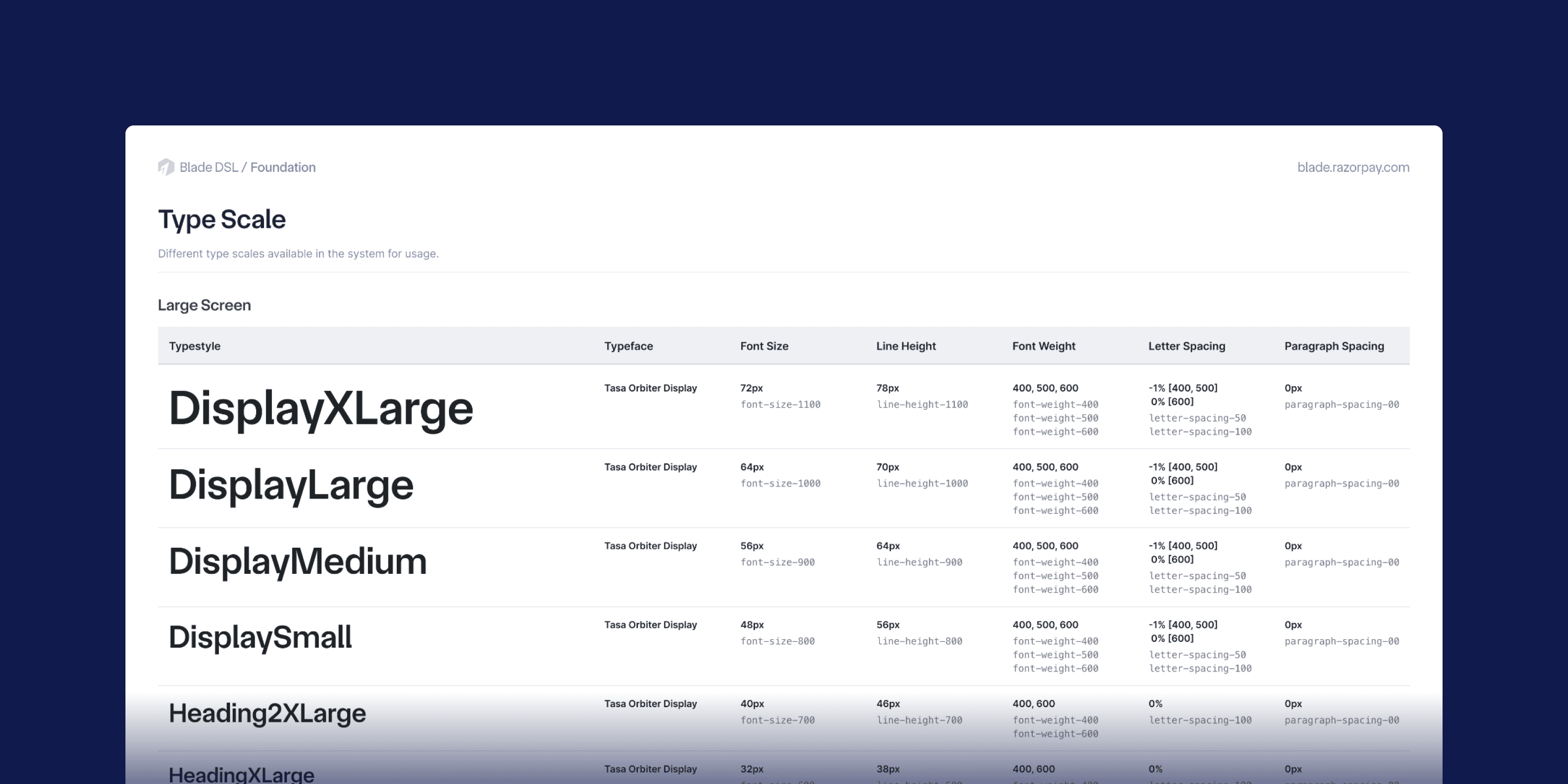The image size is (1568, 784).
Task: Open the Blade DSL breadcrumb link
Action: (x=208, y=167)
